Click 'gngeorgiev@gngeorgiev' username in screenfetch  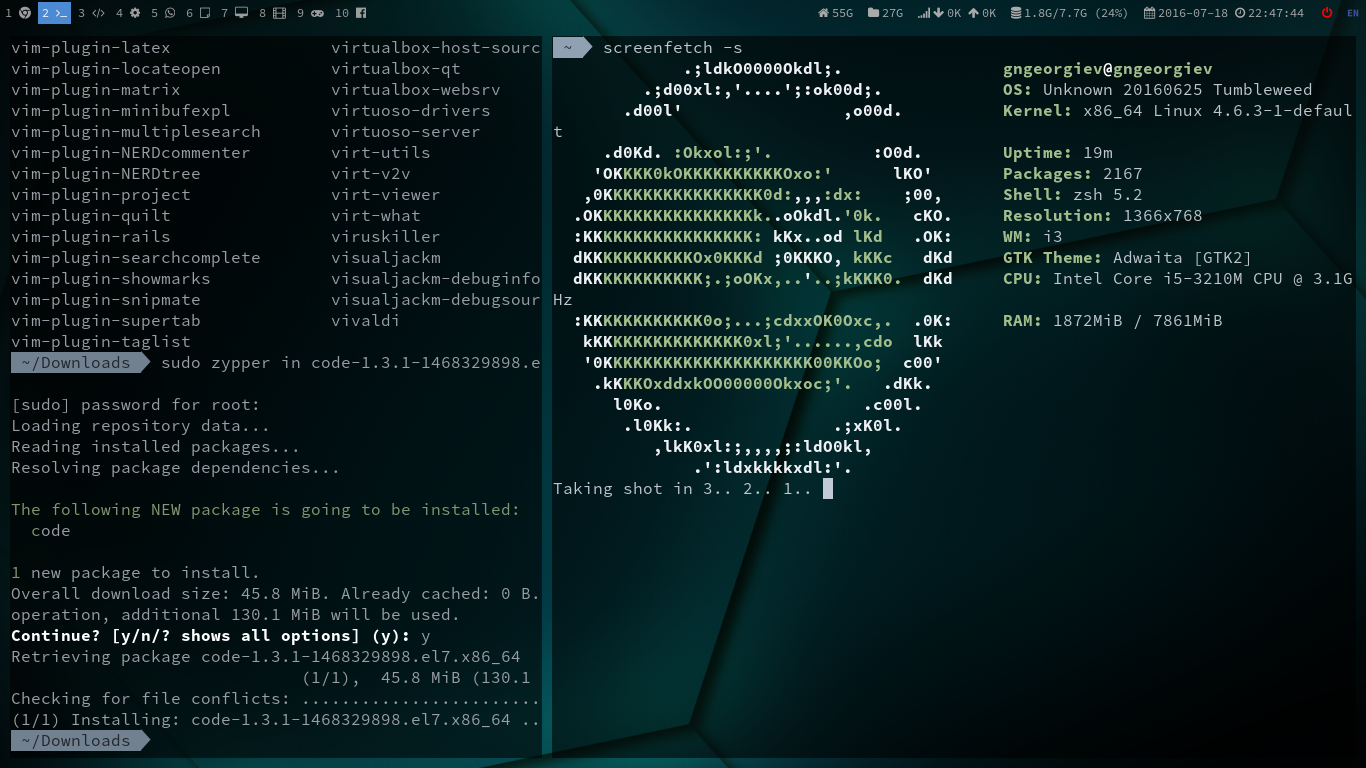(x=1108, y=69)
